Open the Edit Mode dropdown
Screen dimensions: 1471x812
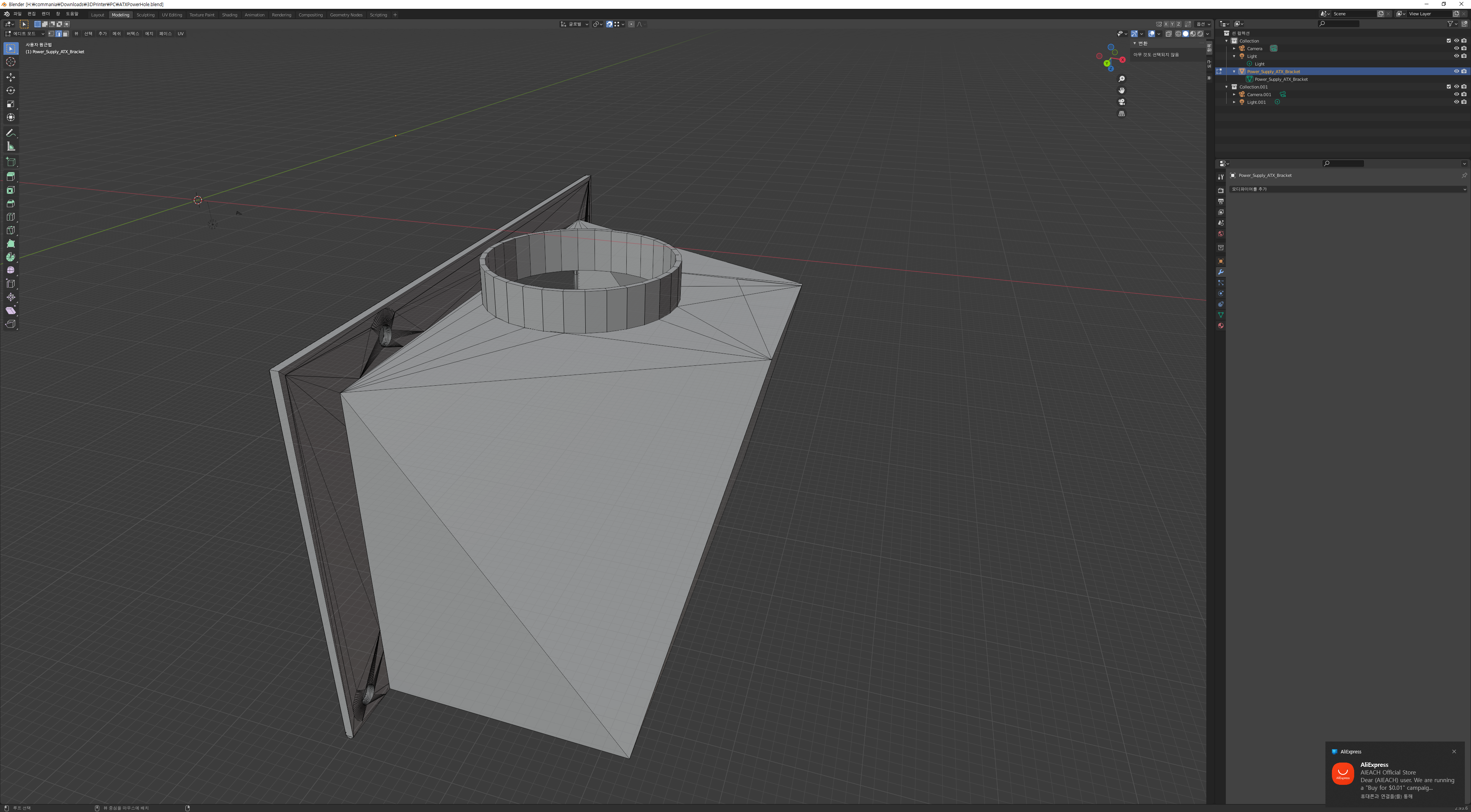25,34
